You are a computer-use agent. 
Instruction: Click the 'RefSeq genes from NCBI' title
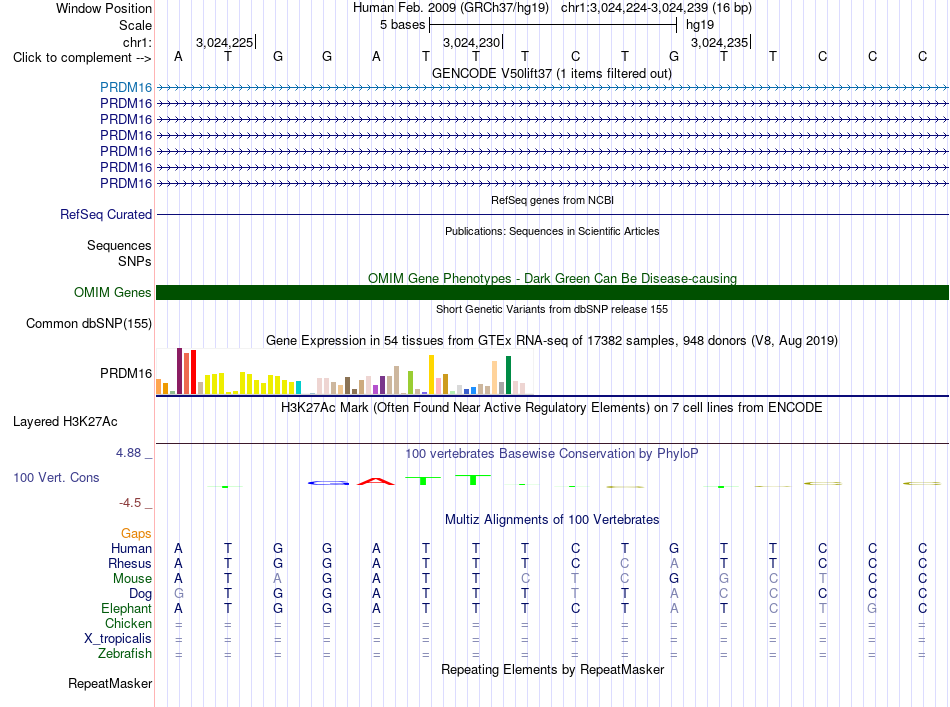point(553,200)
